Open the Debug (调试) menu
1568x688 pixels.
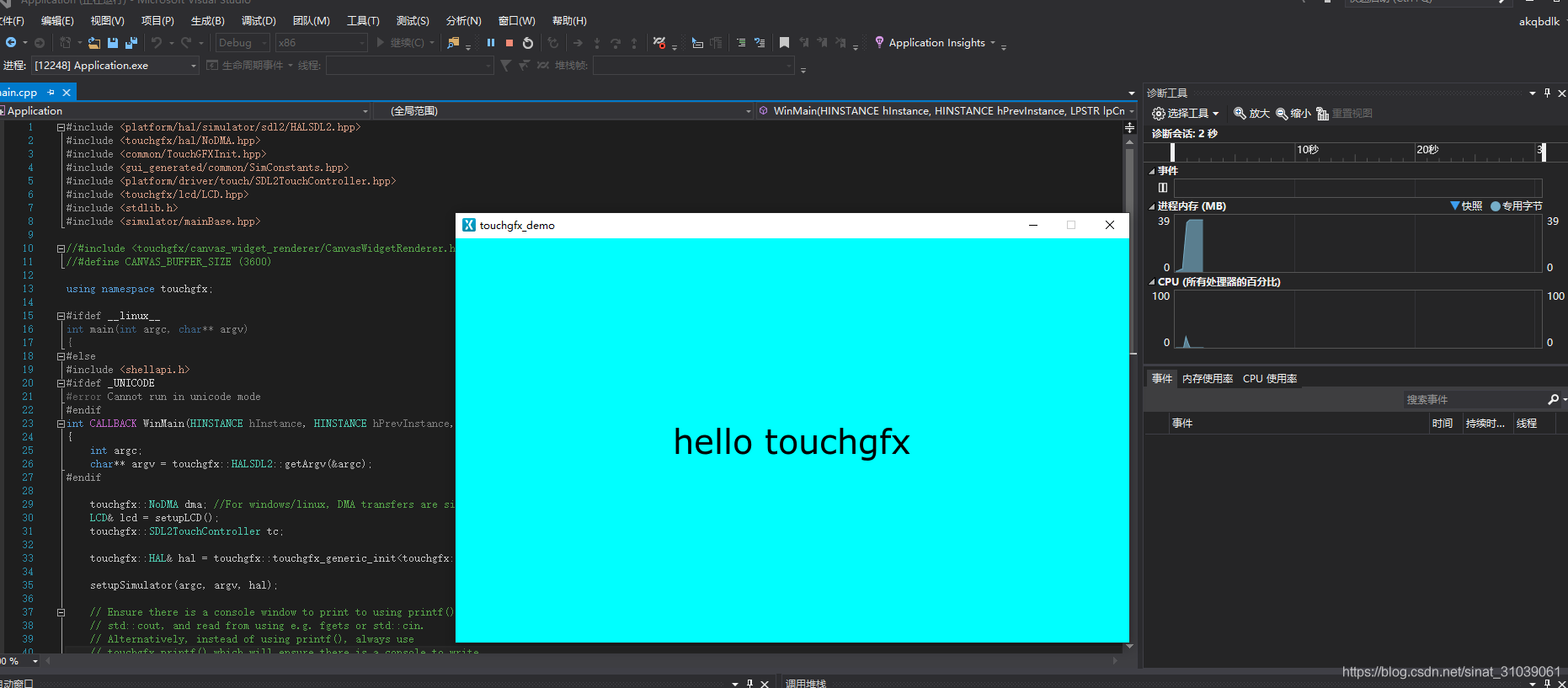259,20
